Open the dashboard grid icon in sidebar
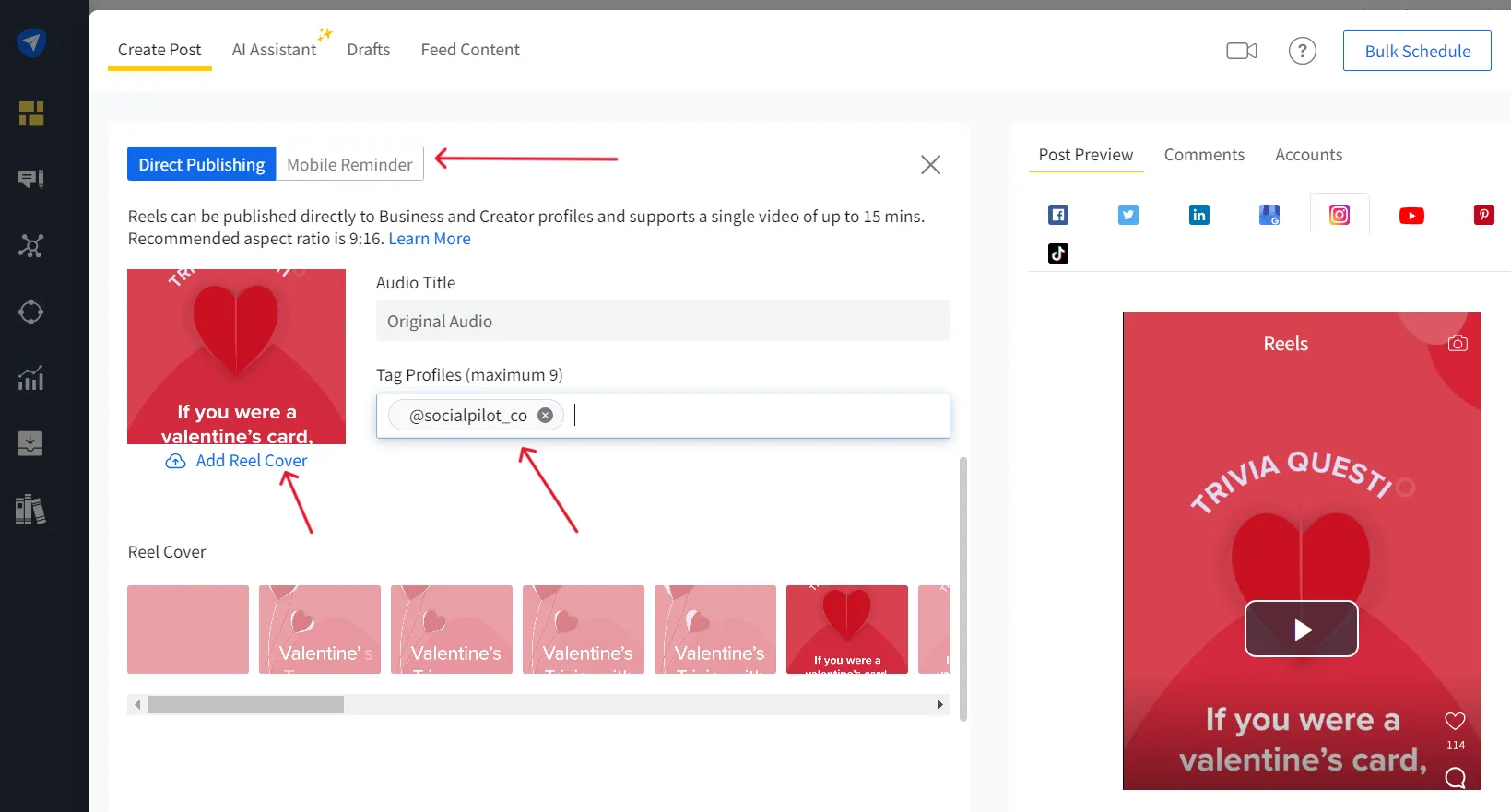 point(31,113)
